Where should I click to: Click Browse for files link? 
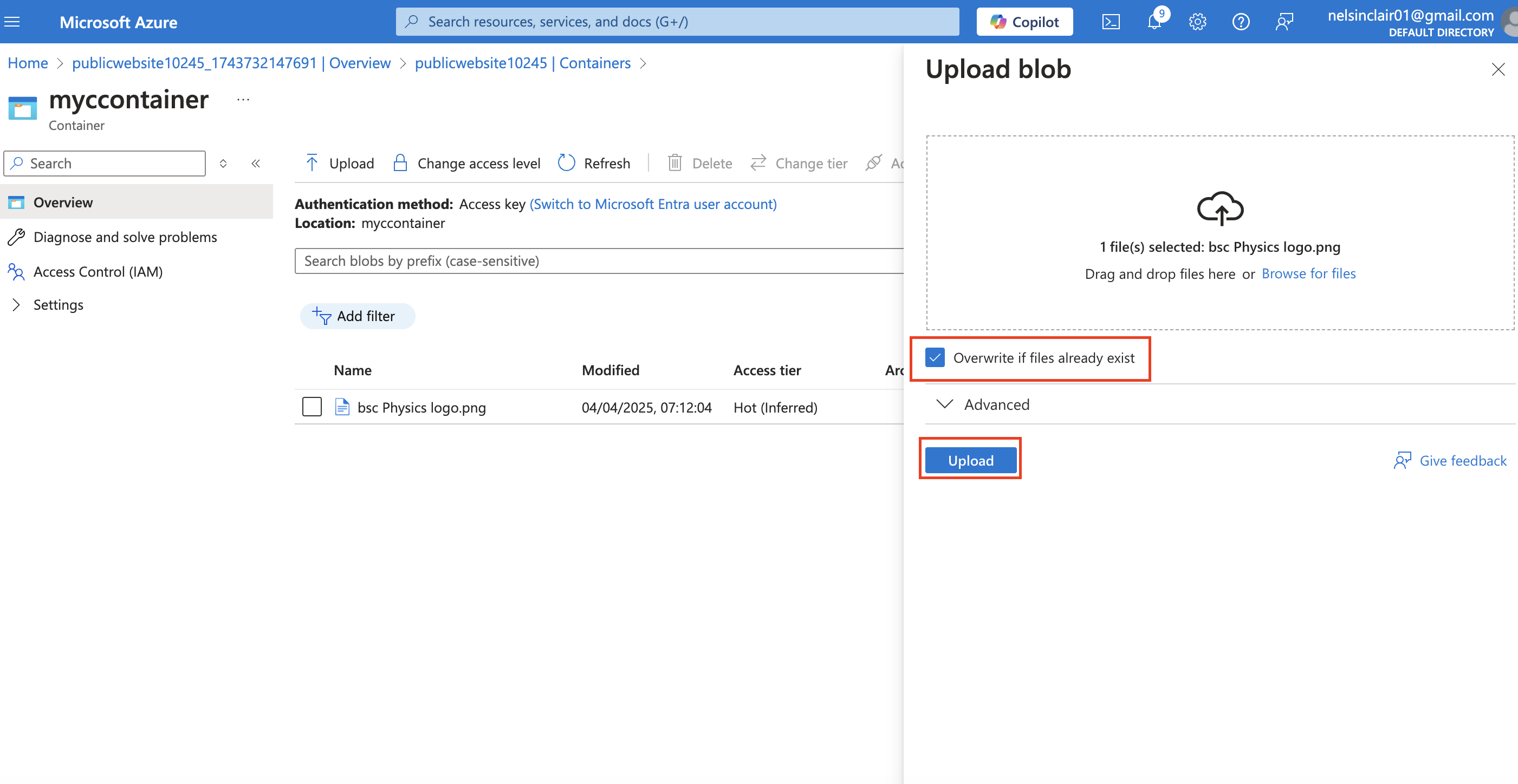tap(1308, 273)
